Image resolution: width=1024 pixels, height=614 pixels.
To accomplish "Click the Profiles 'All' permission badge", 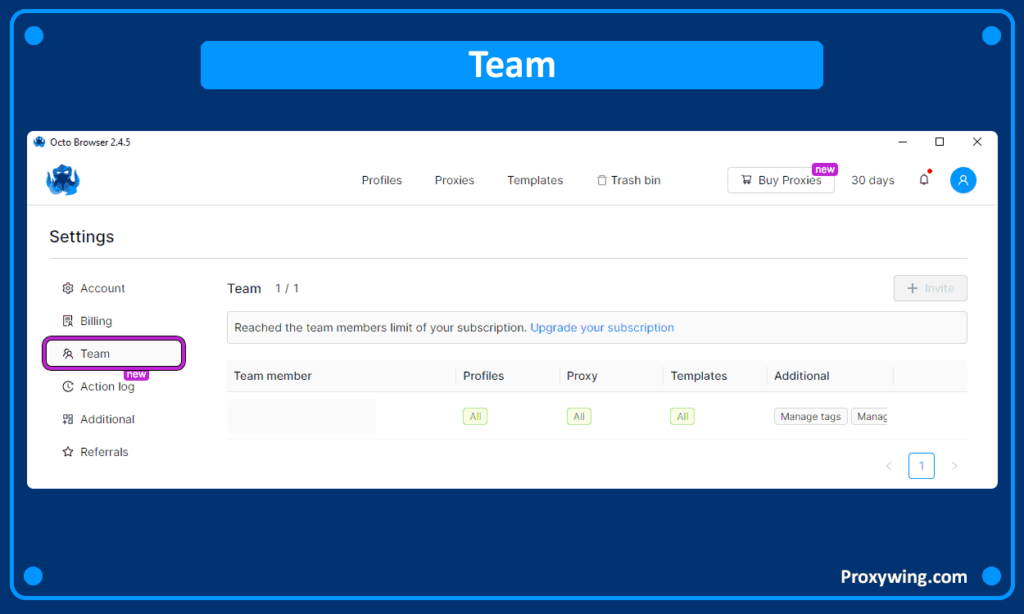I will 475,416.
